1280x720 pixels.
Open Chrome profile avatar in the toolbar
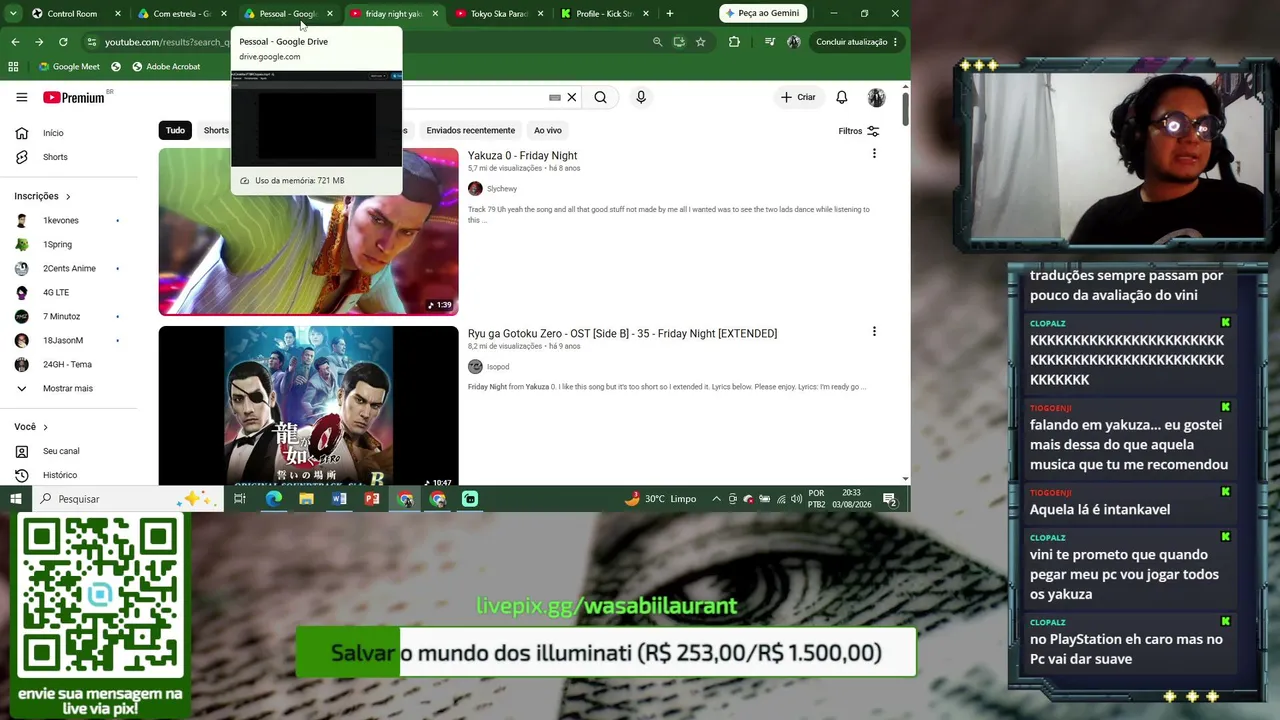pos(794,42)
